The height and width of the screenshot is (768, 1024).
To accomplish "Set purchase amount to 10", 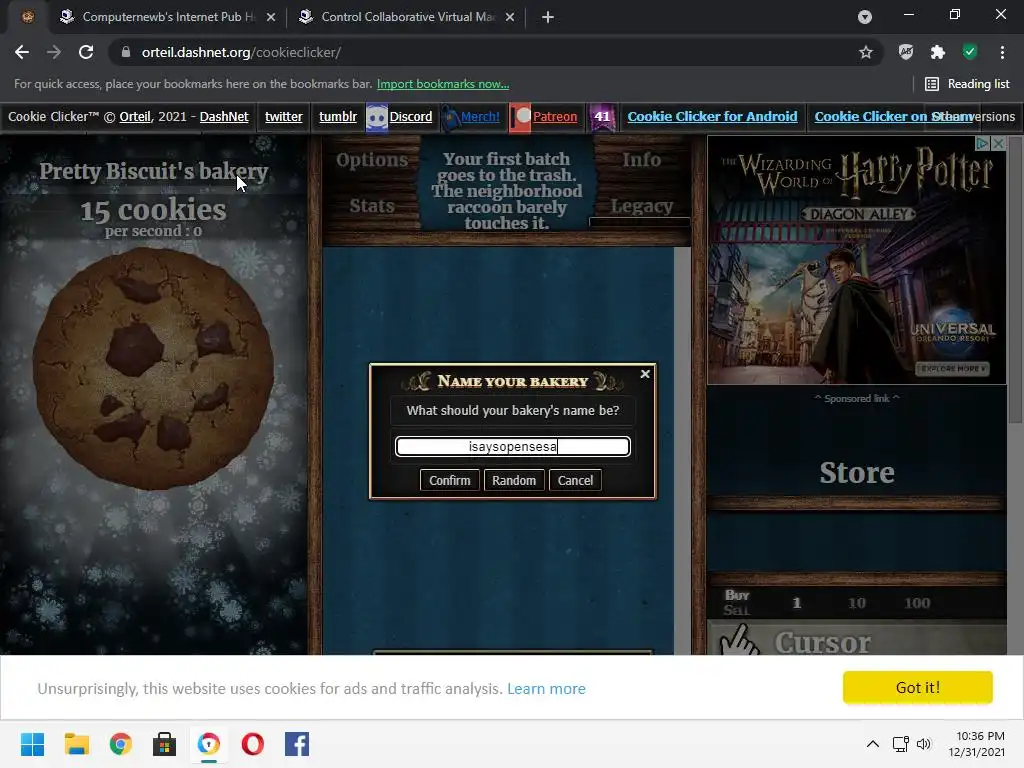I will pos(857,603).
